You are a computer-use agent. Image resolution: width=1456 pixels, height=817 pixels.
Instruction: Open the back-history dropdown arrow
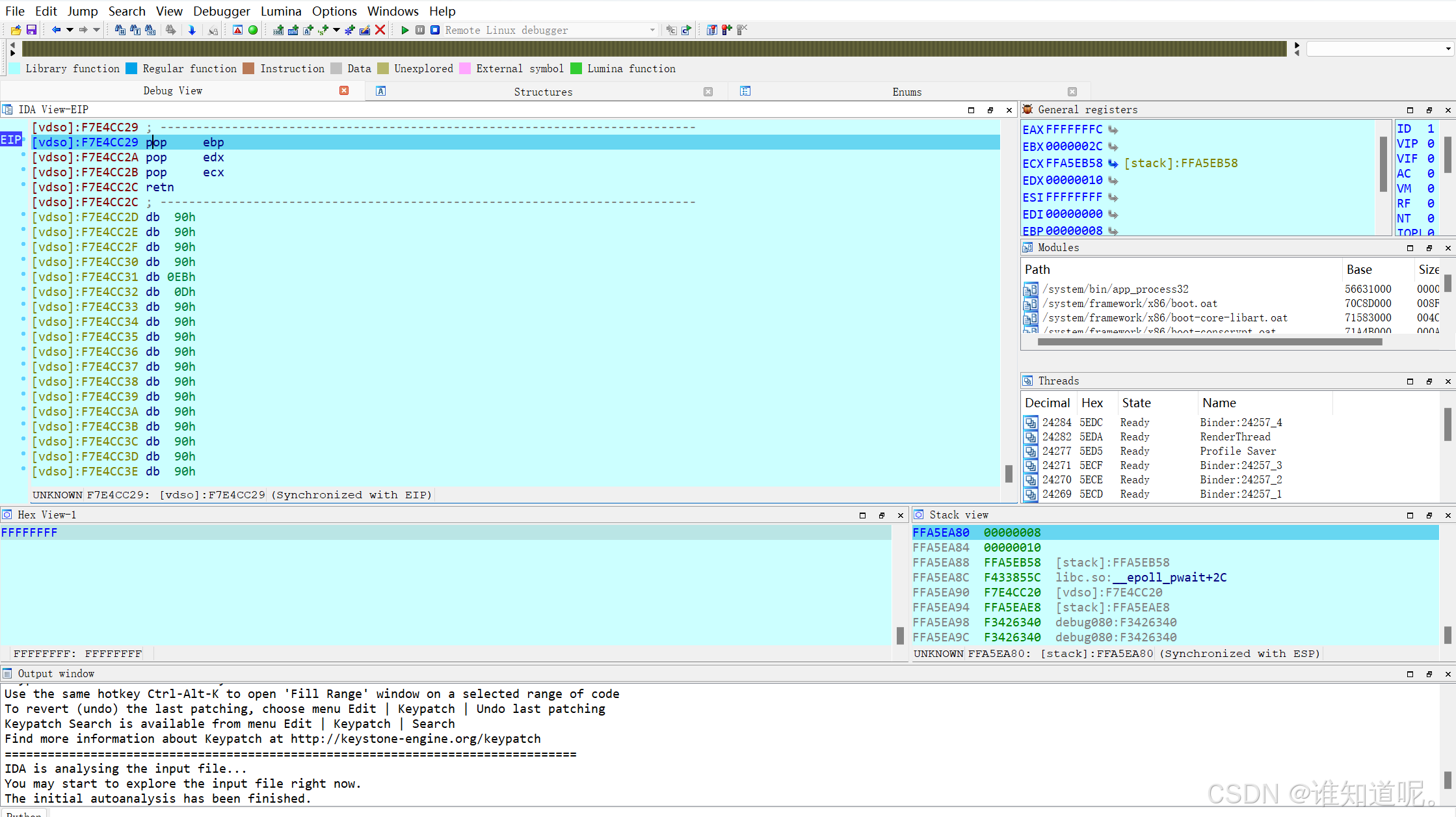pos(70,30)
